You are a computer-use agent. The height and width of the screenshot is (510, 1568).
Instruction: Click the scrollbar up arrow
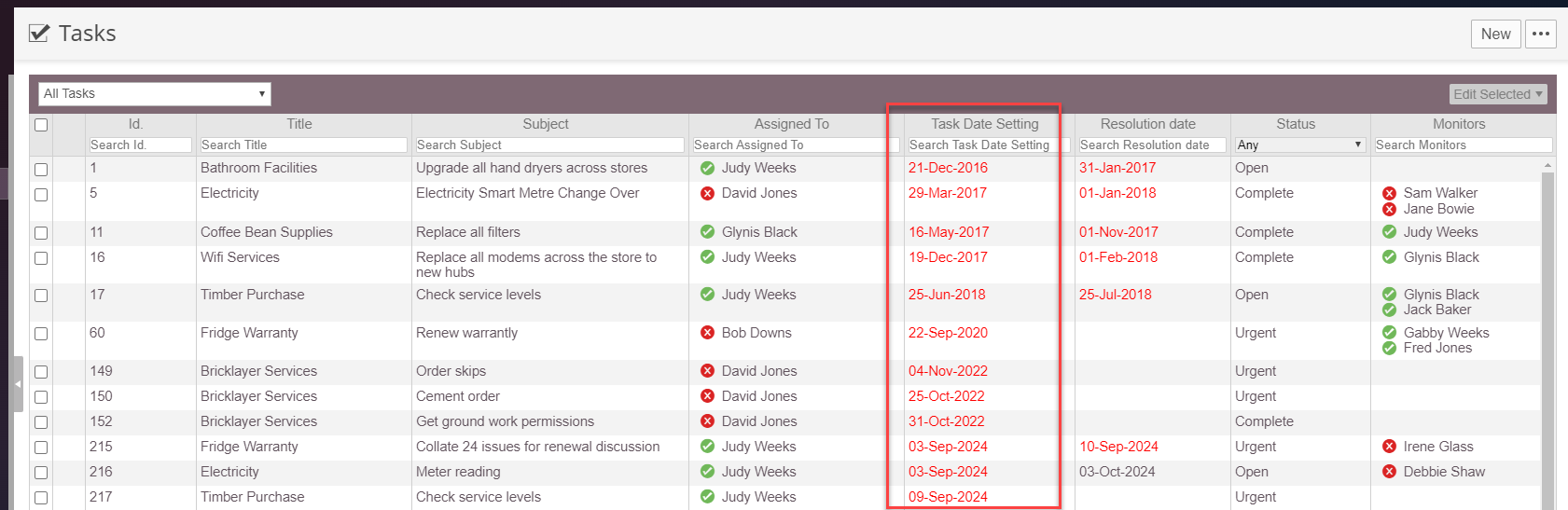(x=1548, y=165)
